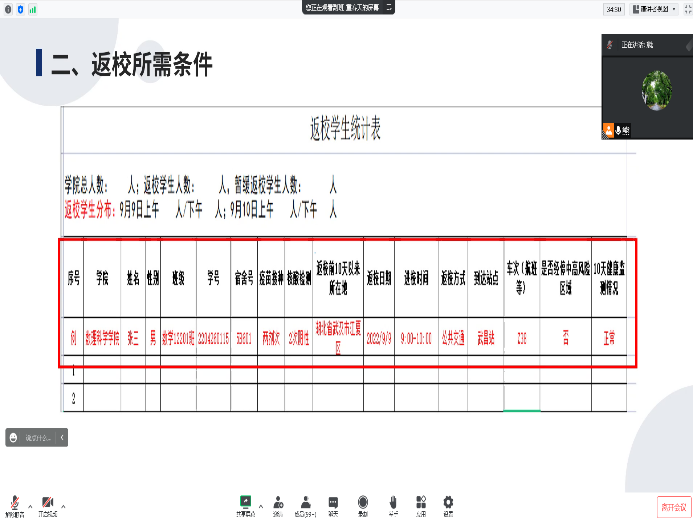Collapse the chat input bubble at bottom left
Viewport: 693px width, 520px height.
(63, 437)
